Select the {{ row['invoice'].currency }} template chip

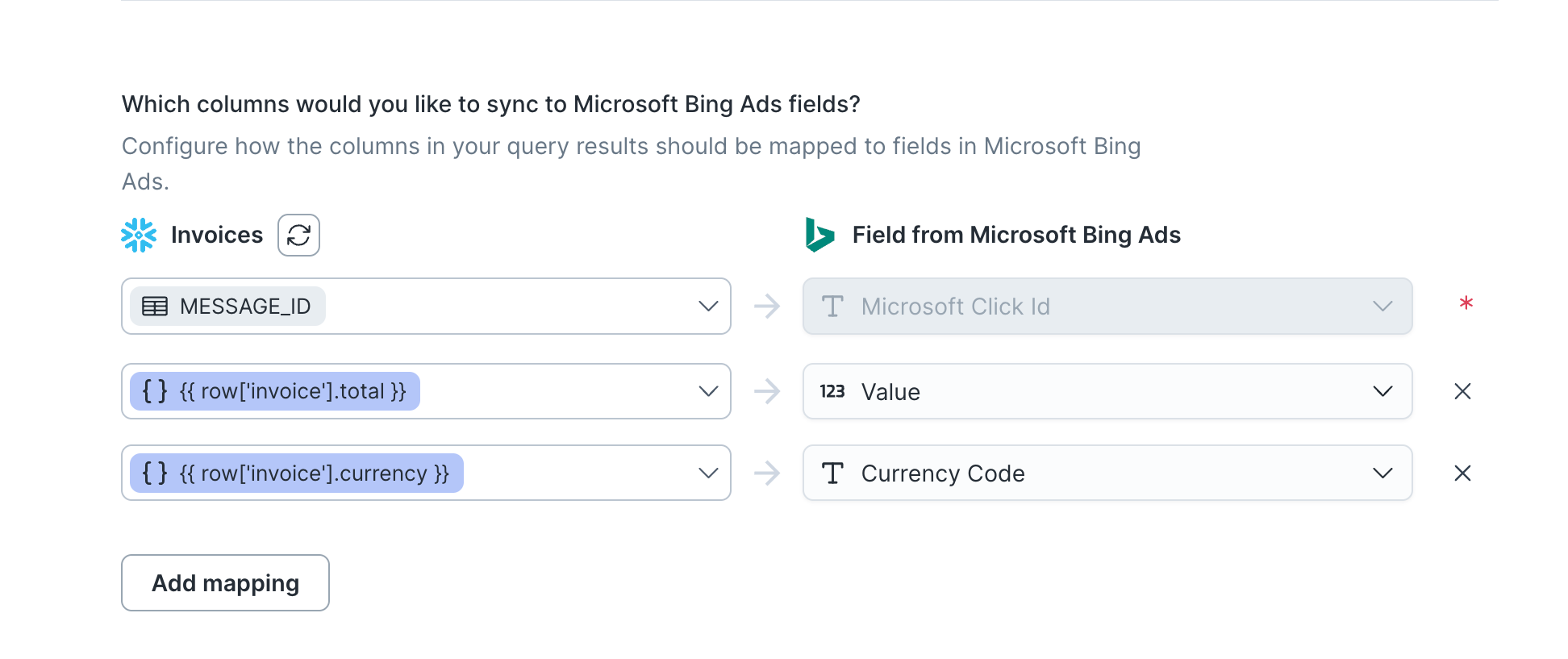coord(297,473)
